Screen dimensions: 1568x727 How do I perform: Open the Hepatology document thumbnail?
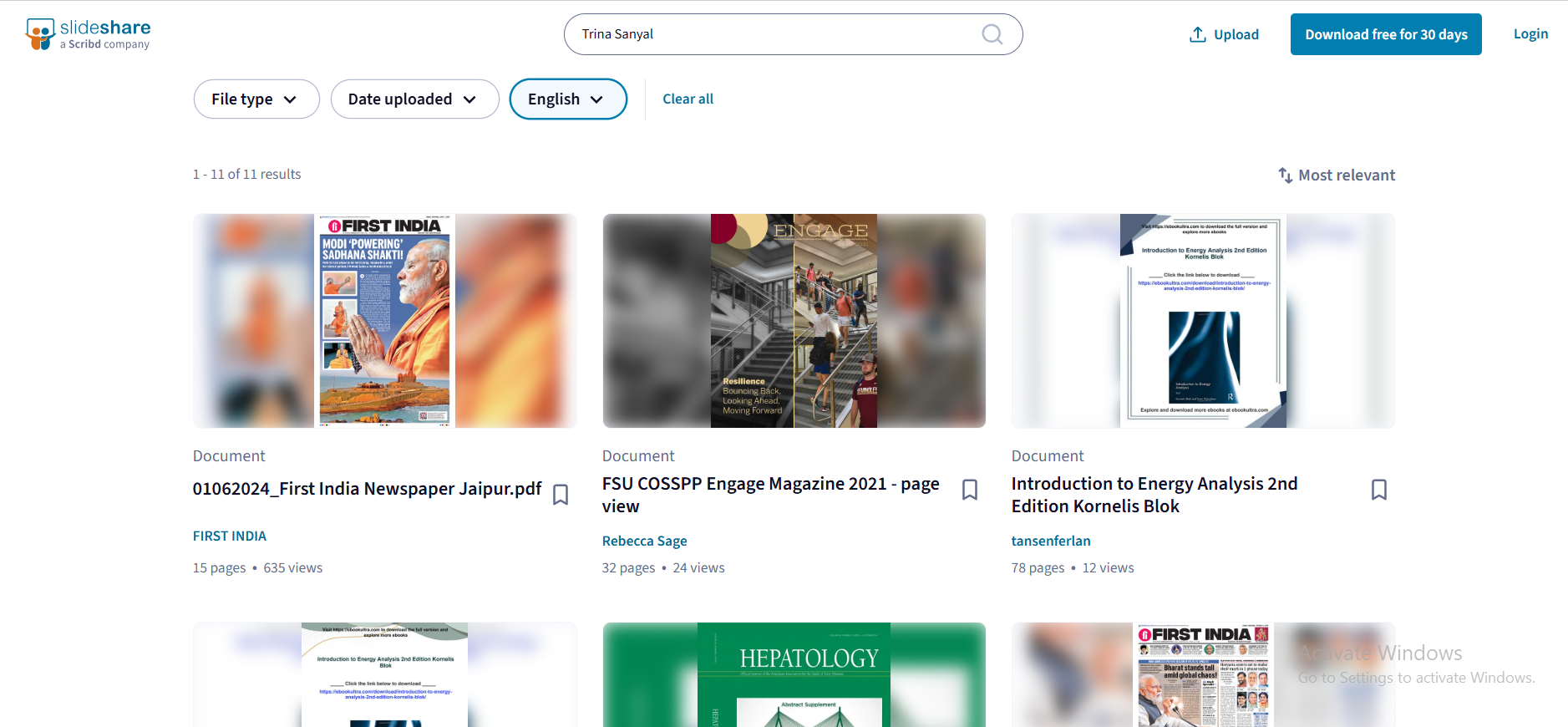point(794,675)
